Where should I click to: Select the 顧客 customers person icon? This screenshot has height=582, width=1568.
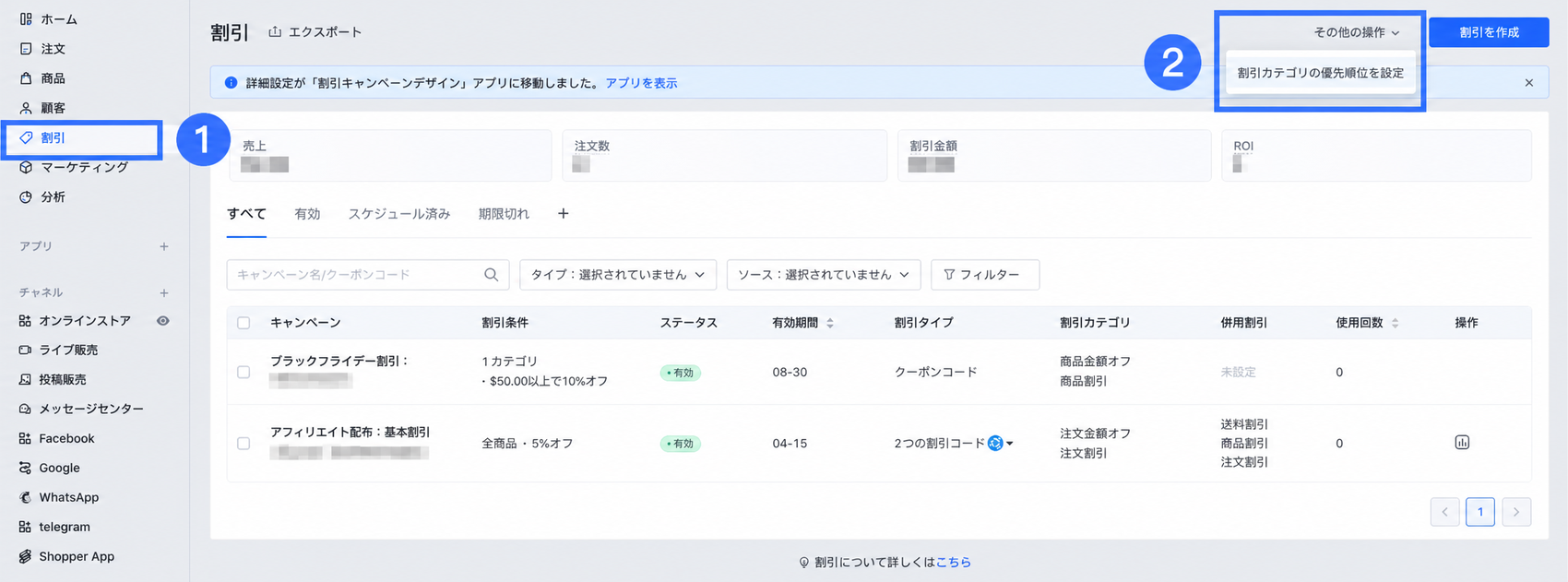tap(26, 108)
